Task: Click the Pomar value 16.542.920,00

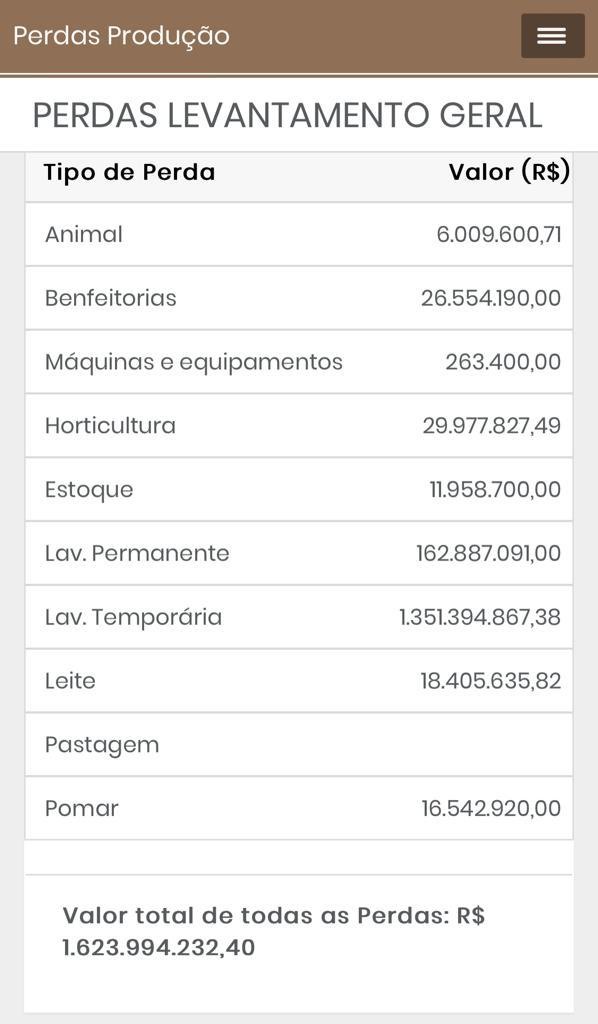Action: tap(491, 808)
